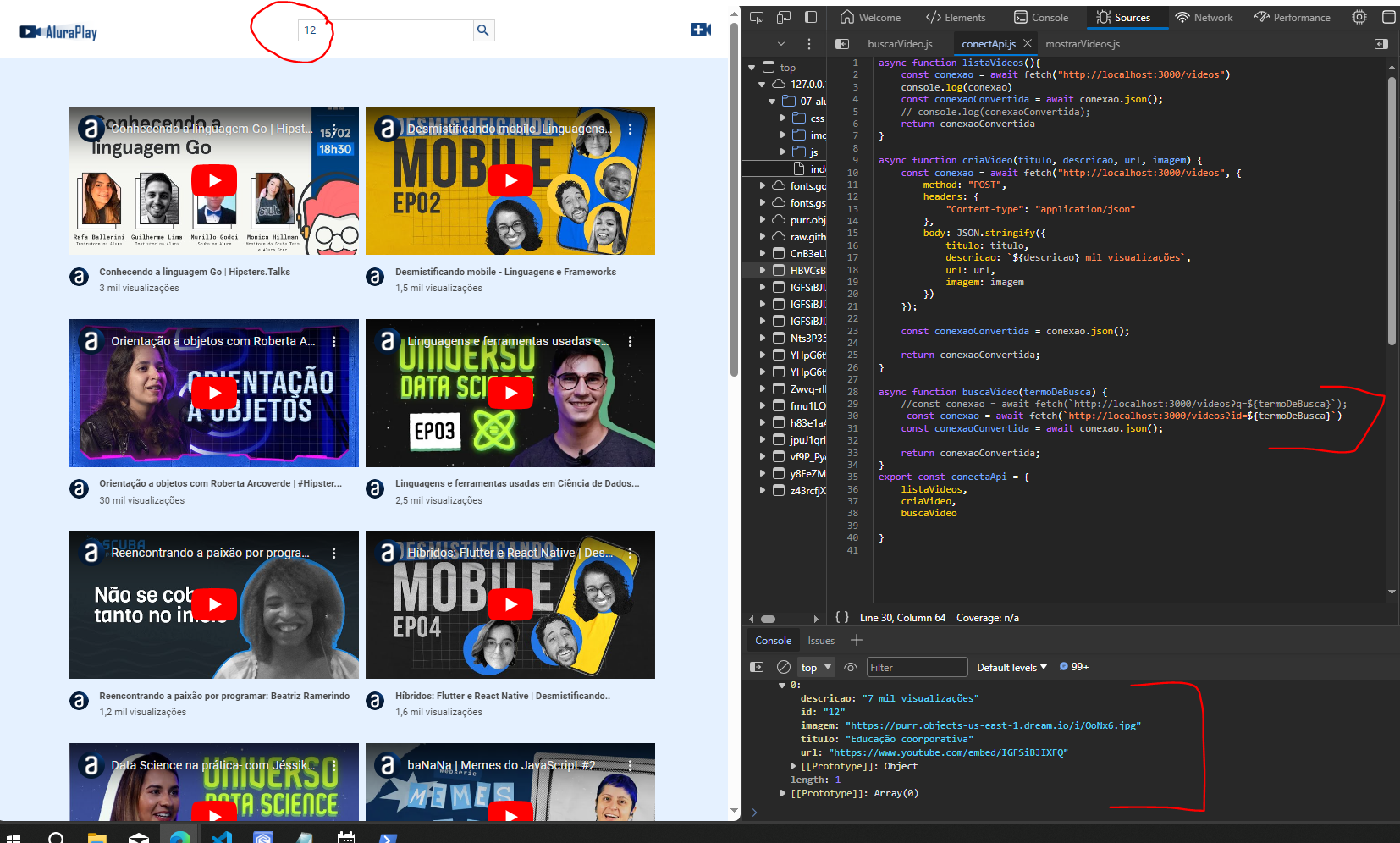Switch to the Elements tab
Viewport: 1400px width, 843px height.
[956, 17]
